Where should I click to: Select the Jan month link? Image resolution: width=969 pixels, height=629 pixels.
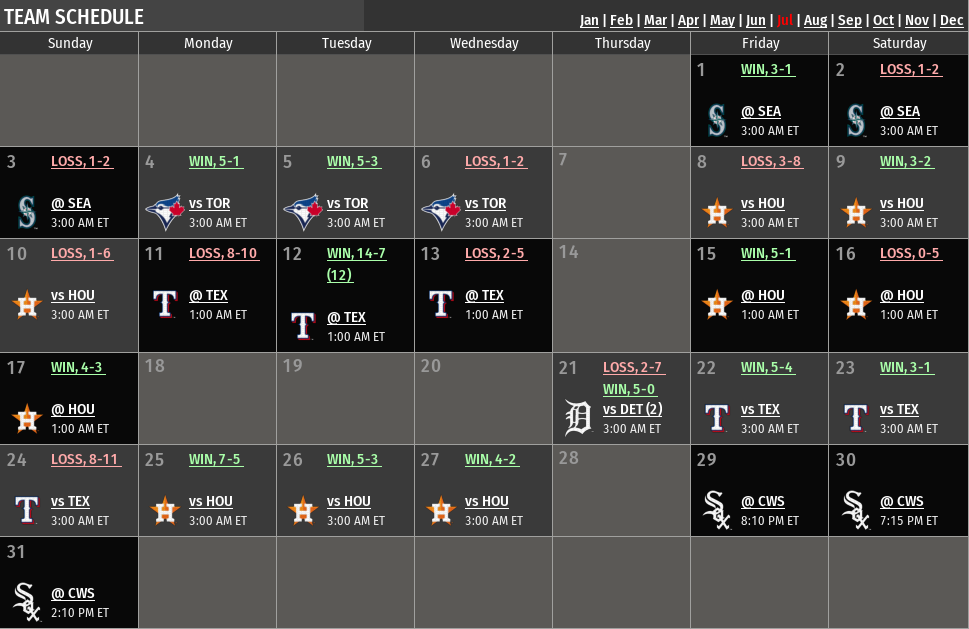tap(589, 20)
